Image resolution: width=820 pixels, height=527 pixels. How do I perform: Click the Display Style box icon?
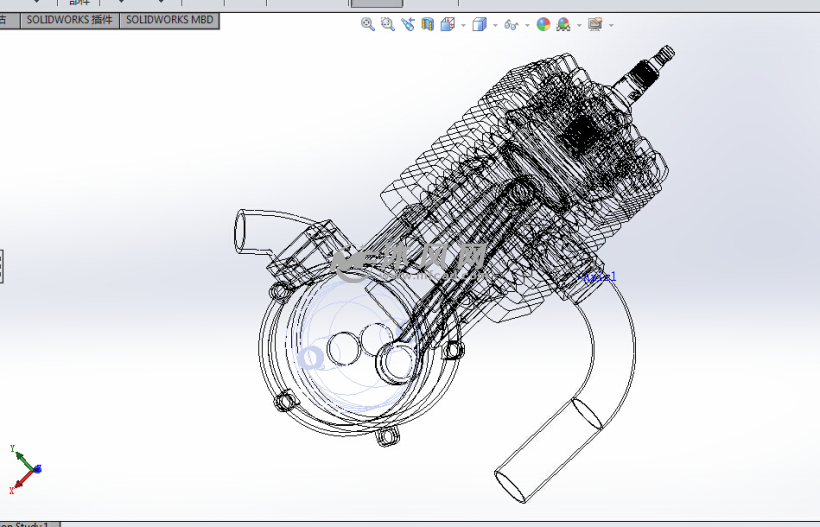tap(479, 25)
